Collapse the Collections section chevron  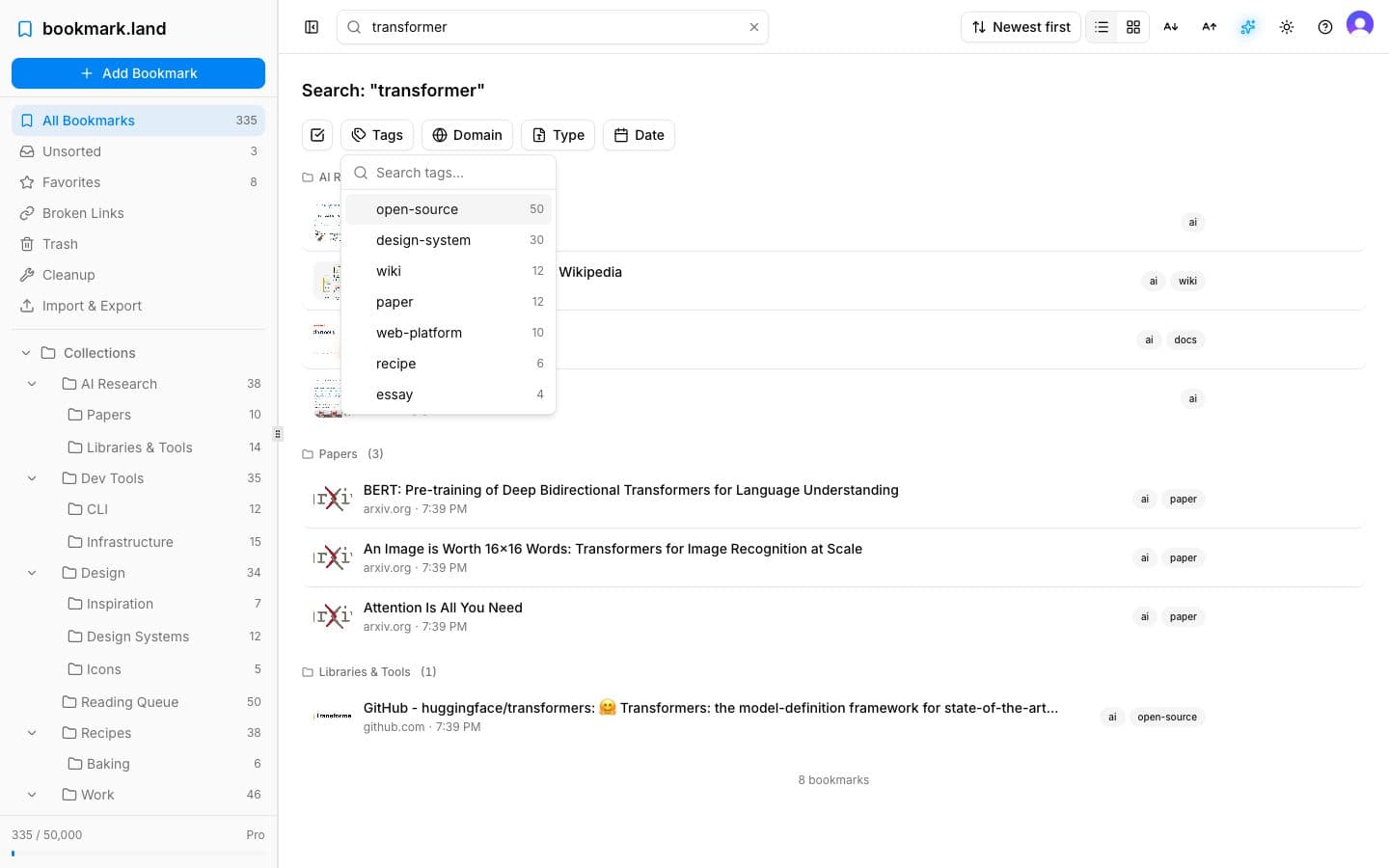click(x=26, y=353)
